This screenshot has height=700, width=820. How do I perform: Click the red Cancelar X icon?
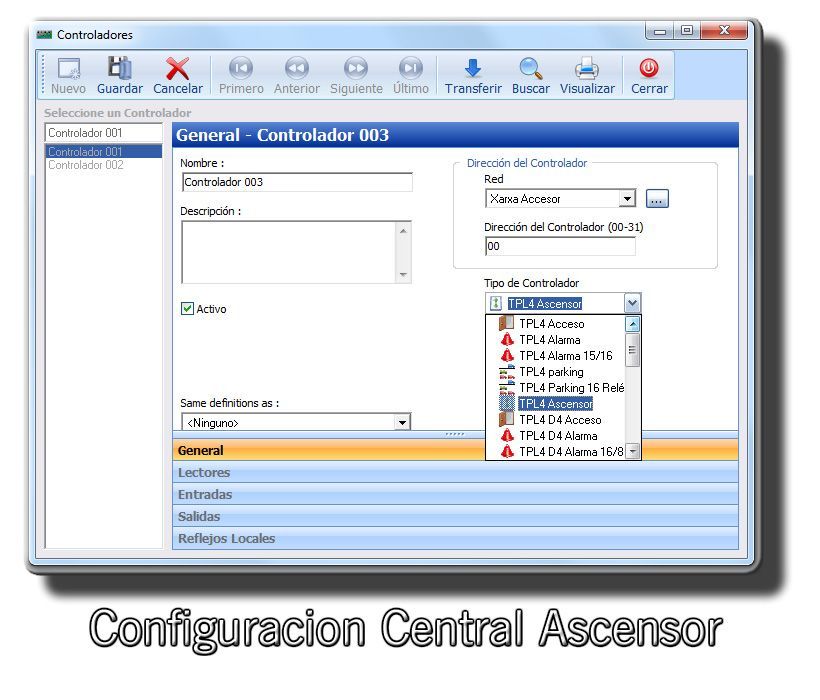[177, 68]
